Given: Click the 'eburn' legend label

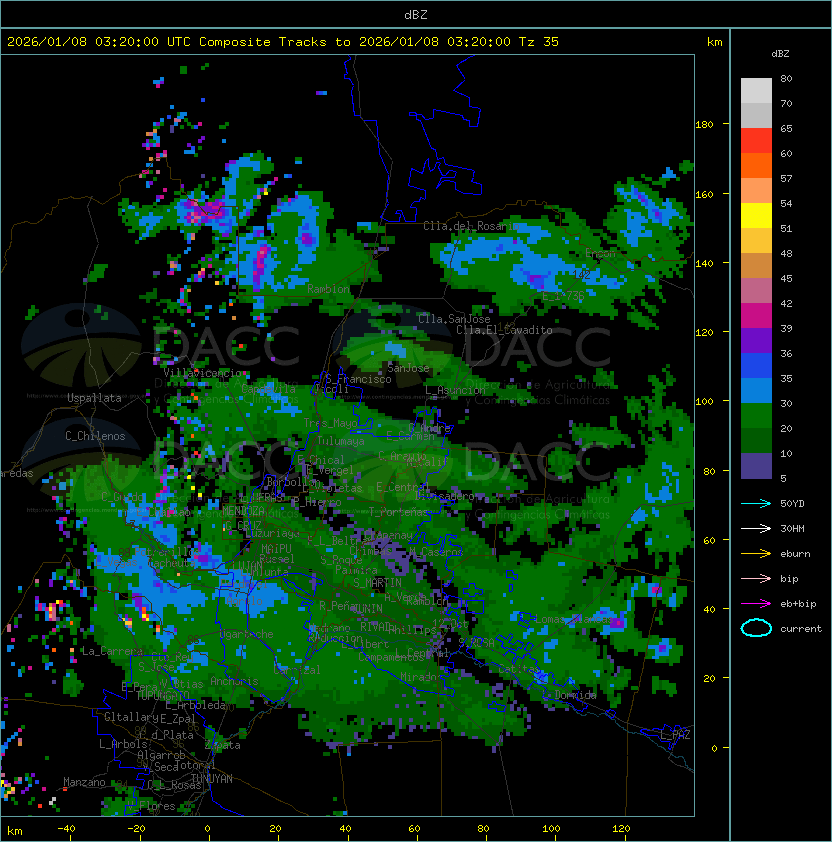Looking at the screenshot, I should tap(795, 554).
